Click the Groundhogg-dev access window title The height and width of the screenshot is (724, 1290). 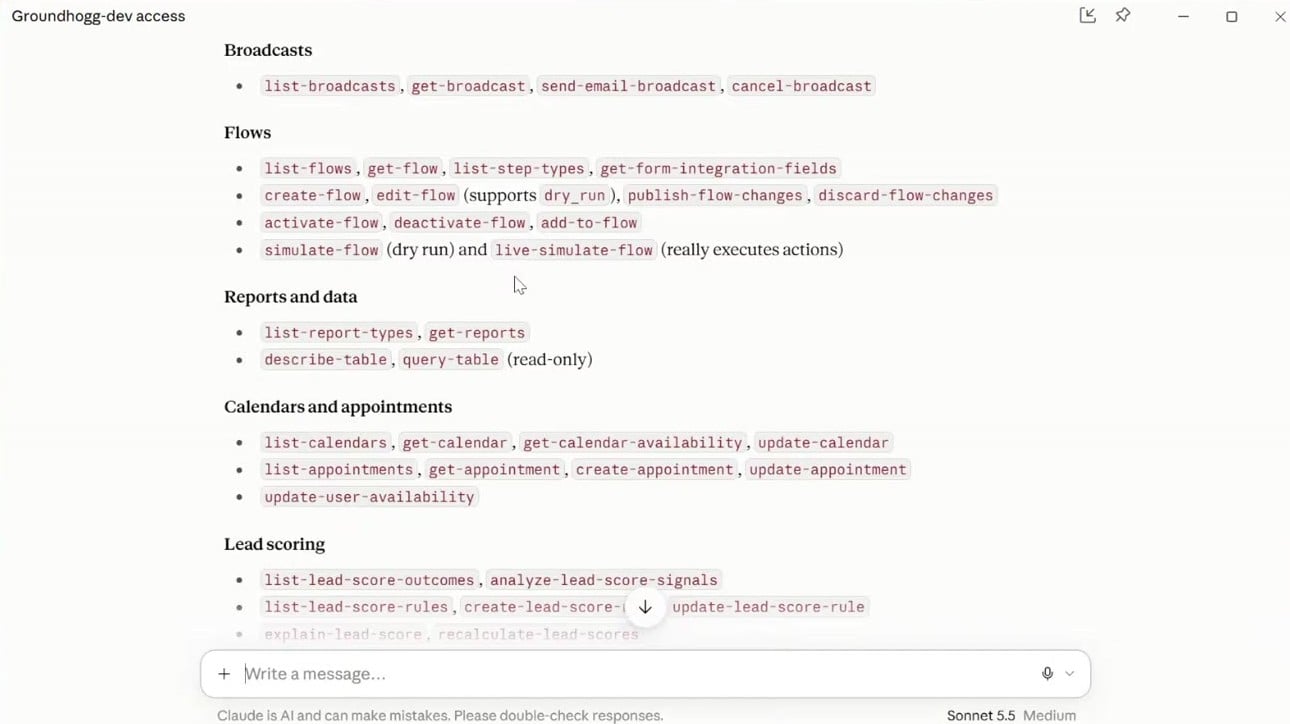coord(98,16)
